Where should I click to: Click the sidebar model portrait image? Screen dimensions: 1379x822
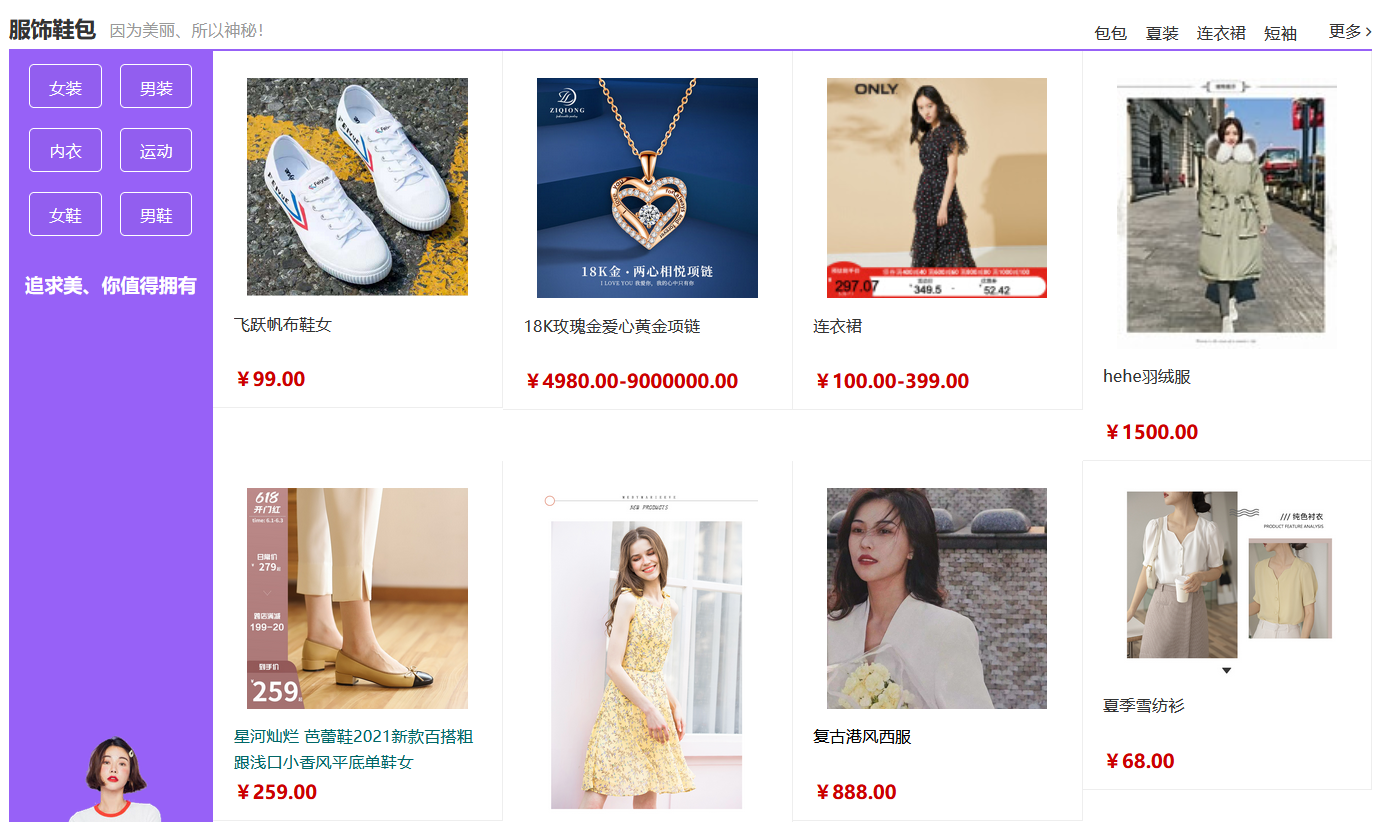(x=115, y=779)
